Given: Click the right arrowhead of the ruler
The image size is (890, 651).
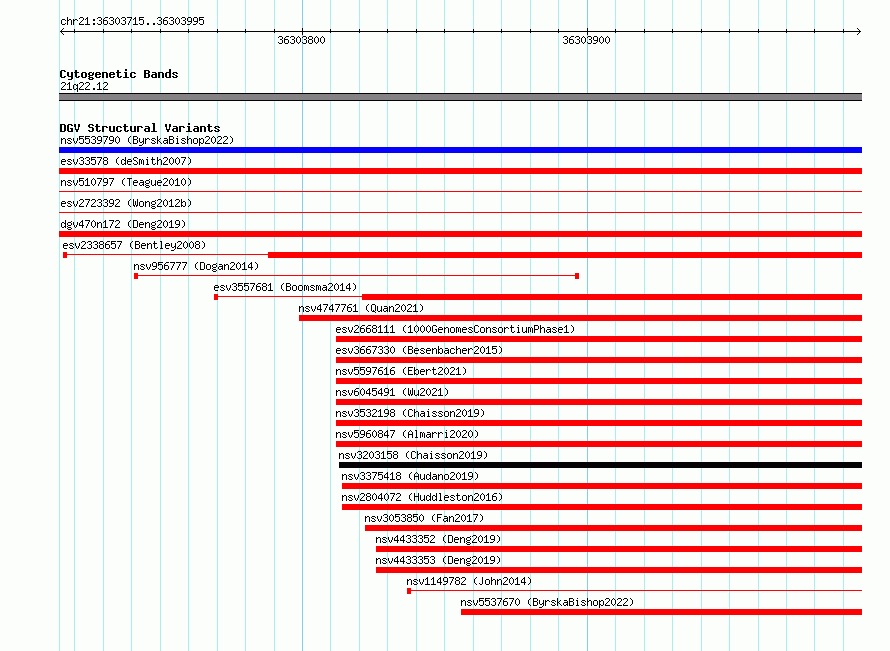Looking at the screenshot, I should (858, 32).
